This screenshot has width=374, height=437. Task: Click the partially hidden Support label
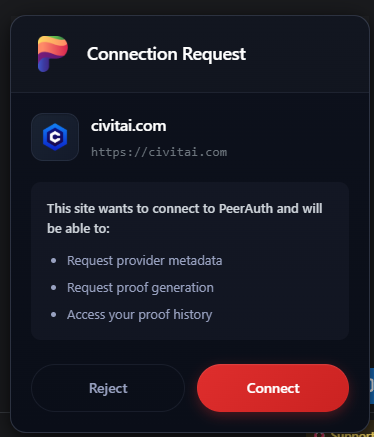pos(352,434)
